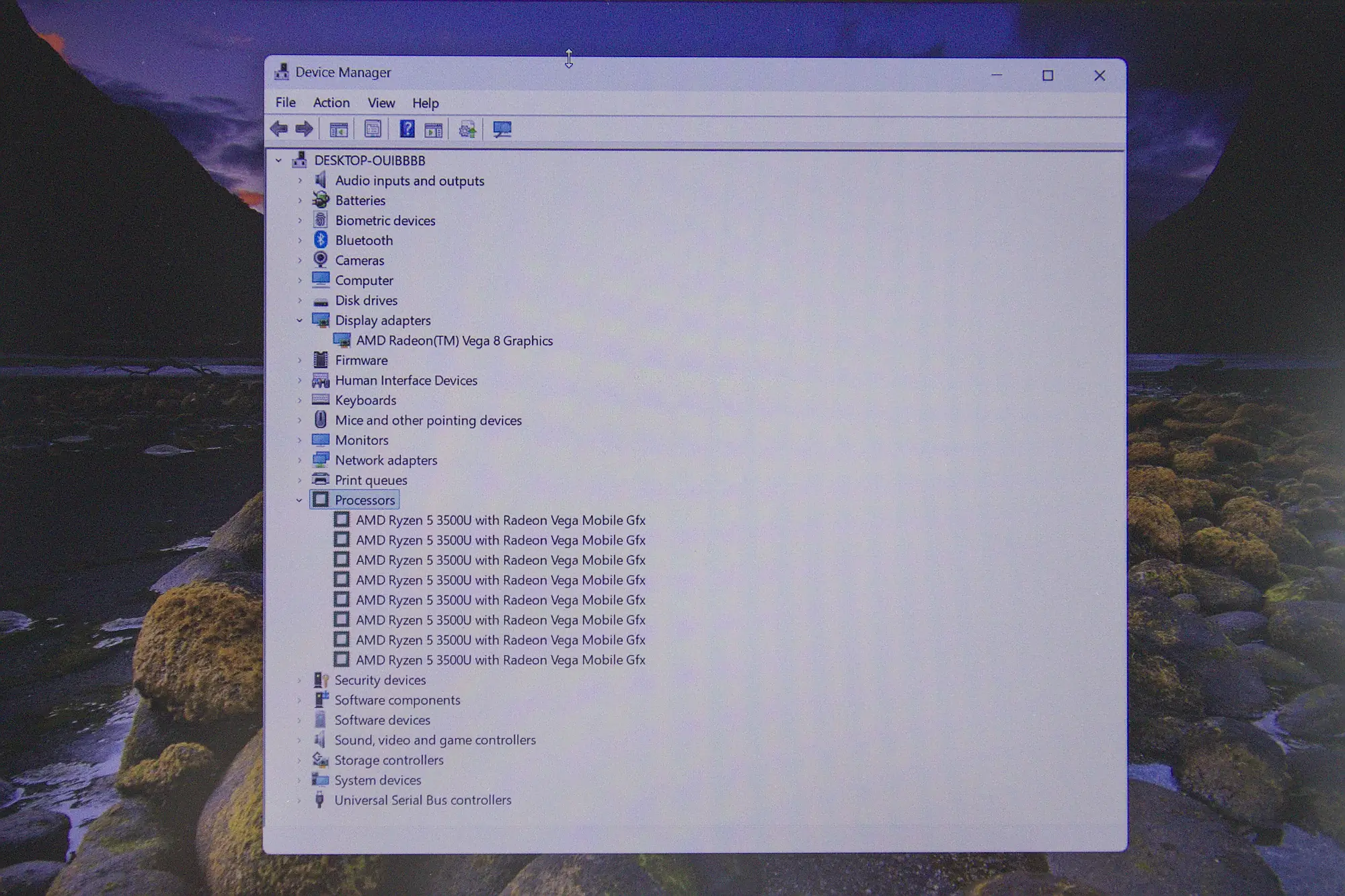Click the Computer category monitor icon
This screenshot has height=896, width=1345.
coord(321,280)
